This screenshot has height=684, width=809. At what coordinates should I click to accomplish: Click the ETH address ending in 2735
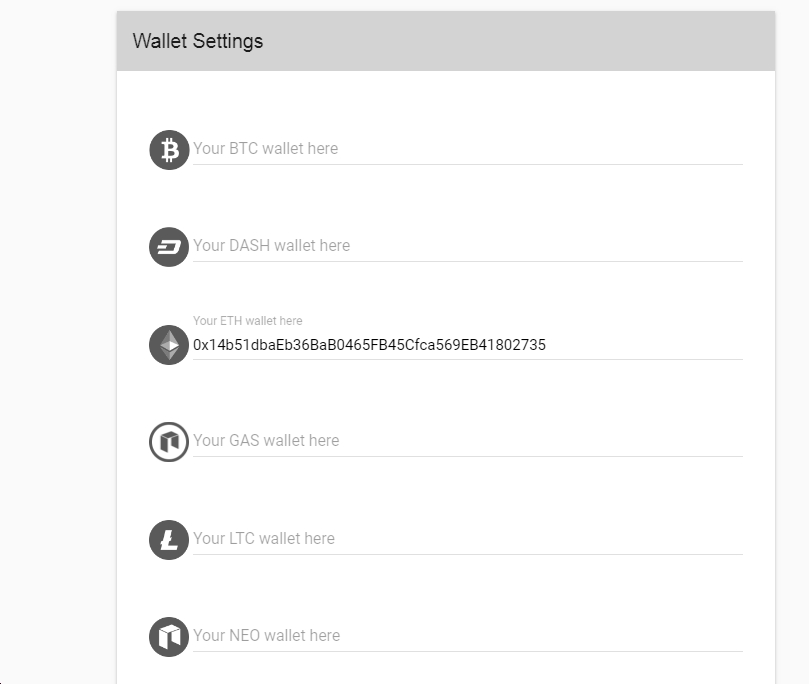[x=530, y=345]
